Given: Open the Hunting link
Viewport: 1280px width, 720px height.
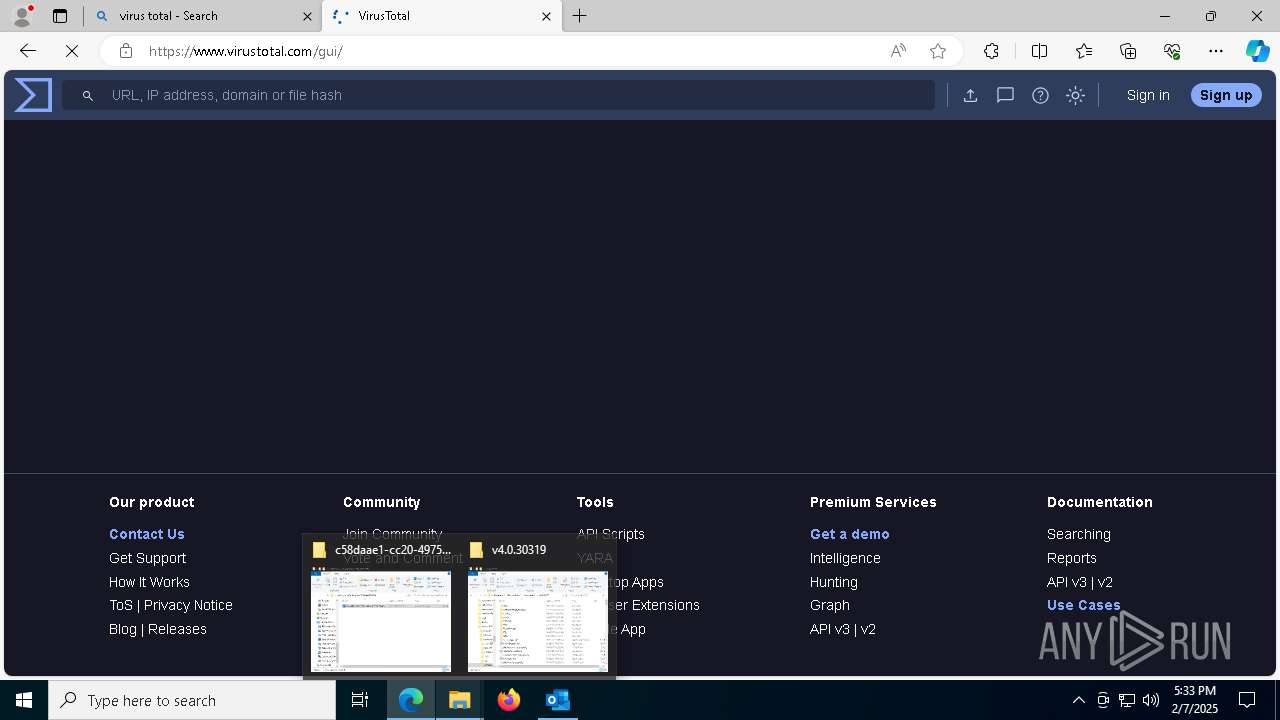Looking at the screenshot, I should [x=834, y=582].
